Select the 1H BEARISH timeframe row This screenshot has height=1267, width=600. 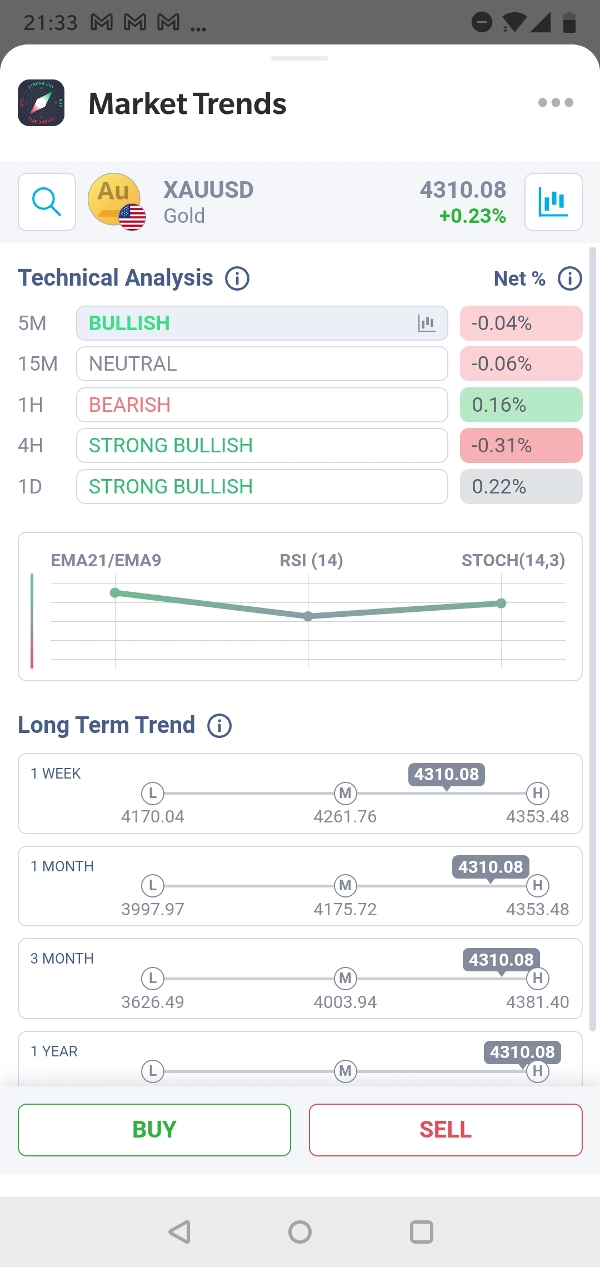pos(261,404)
